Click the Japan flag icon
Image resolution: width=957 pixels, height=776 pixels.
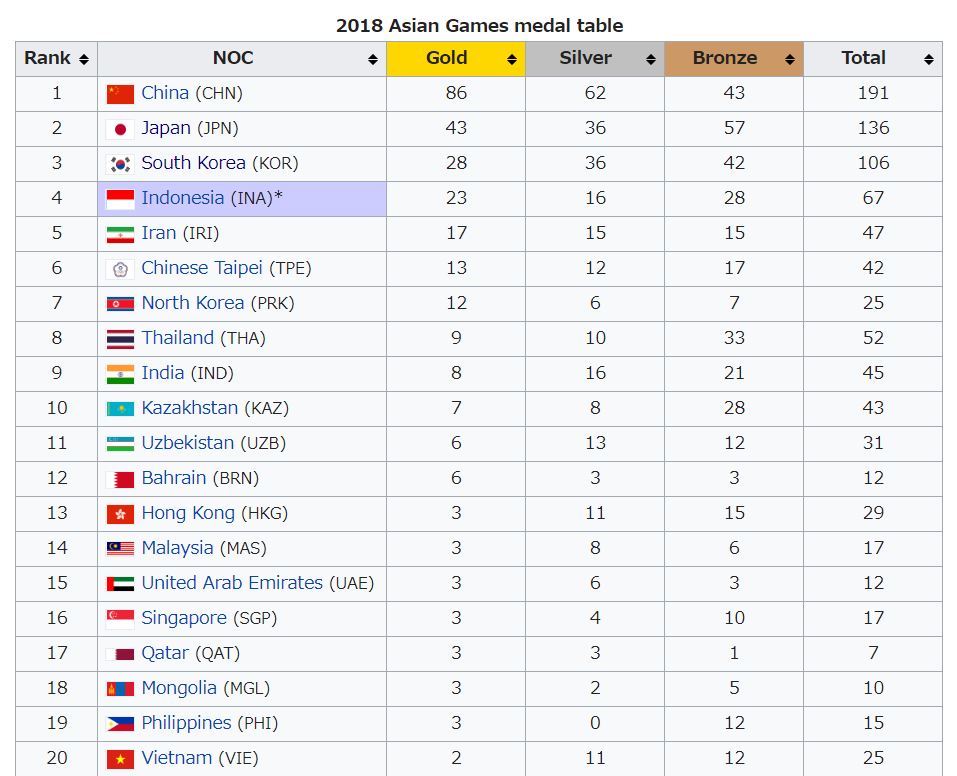click(120, 129)
